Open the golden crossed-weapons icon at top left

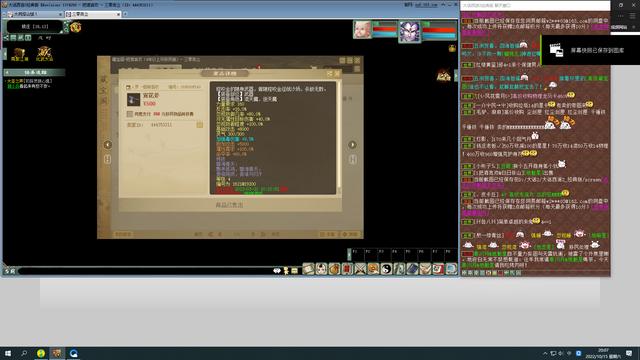[x=44, y=54]
